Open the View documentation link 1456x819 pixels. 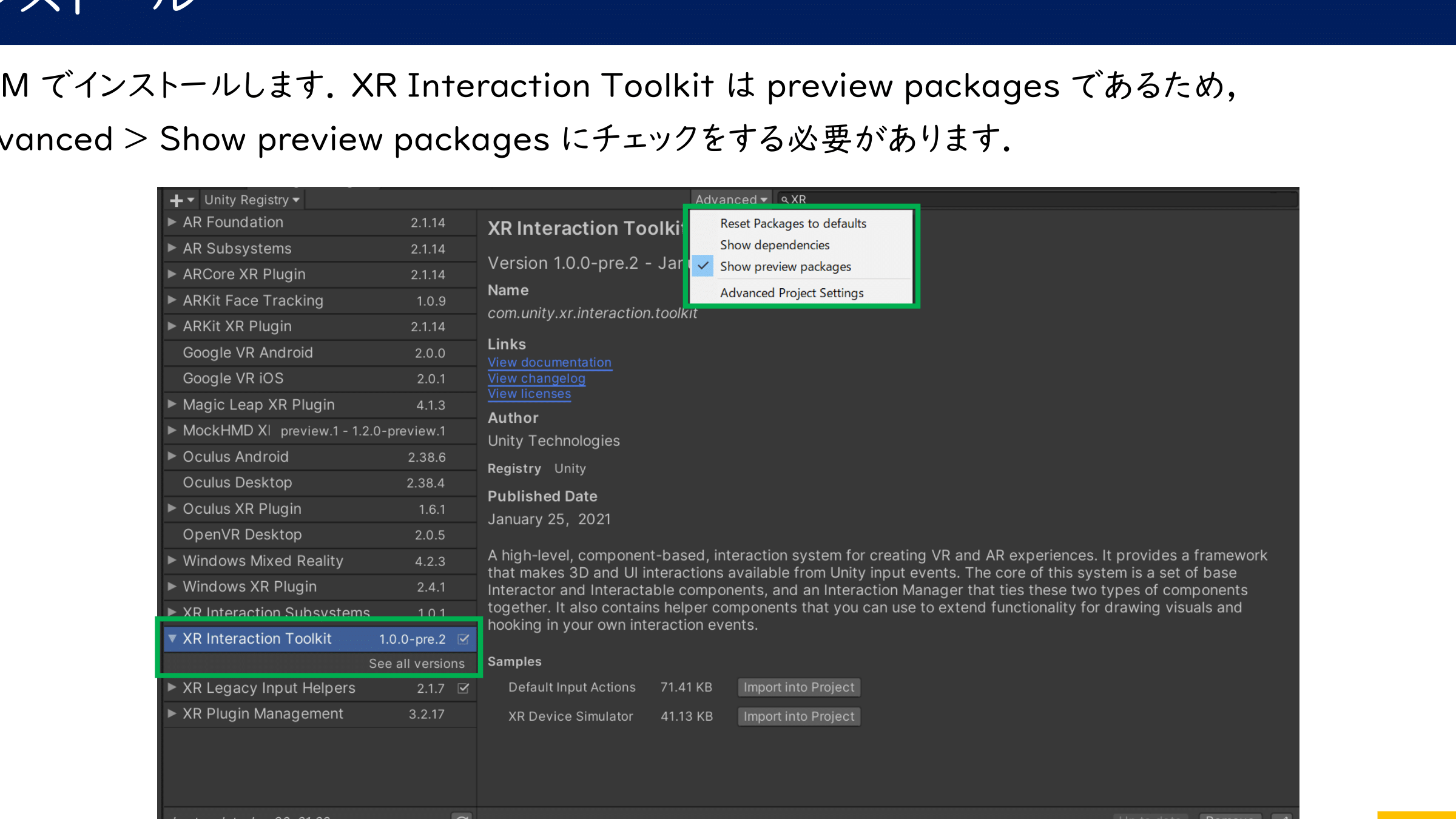[550, 363]
